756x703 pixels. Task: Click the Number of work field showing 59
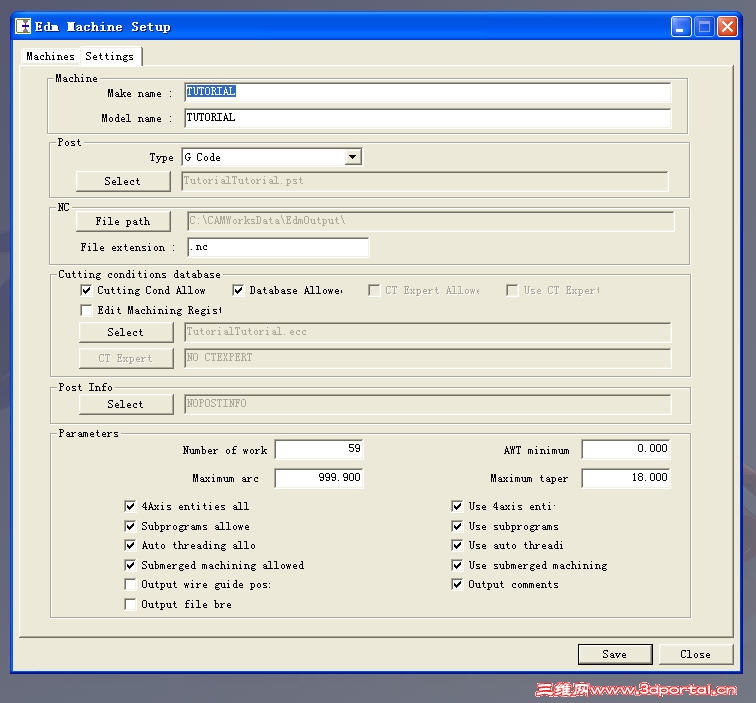coord(319,449)
